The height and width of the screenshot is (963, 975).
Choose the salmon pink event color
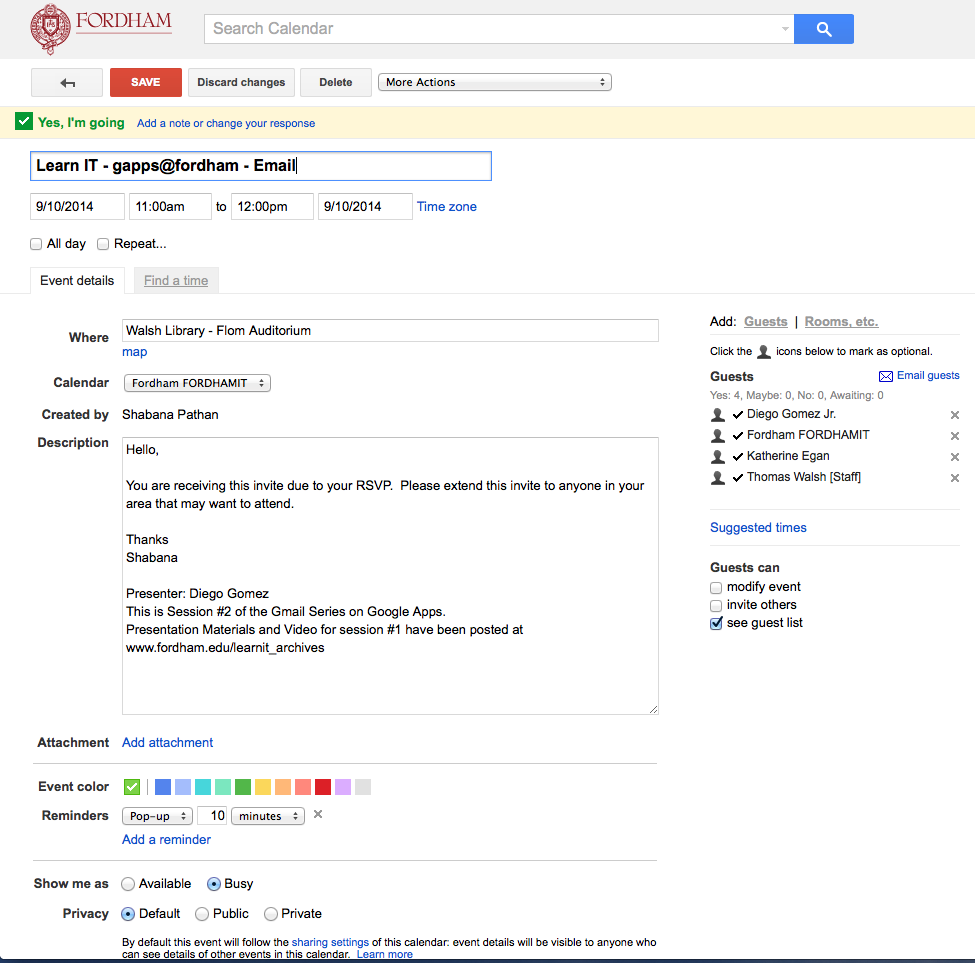(303, 787)
